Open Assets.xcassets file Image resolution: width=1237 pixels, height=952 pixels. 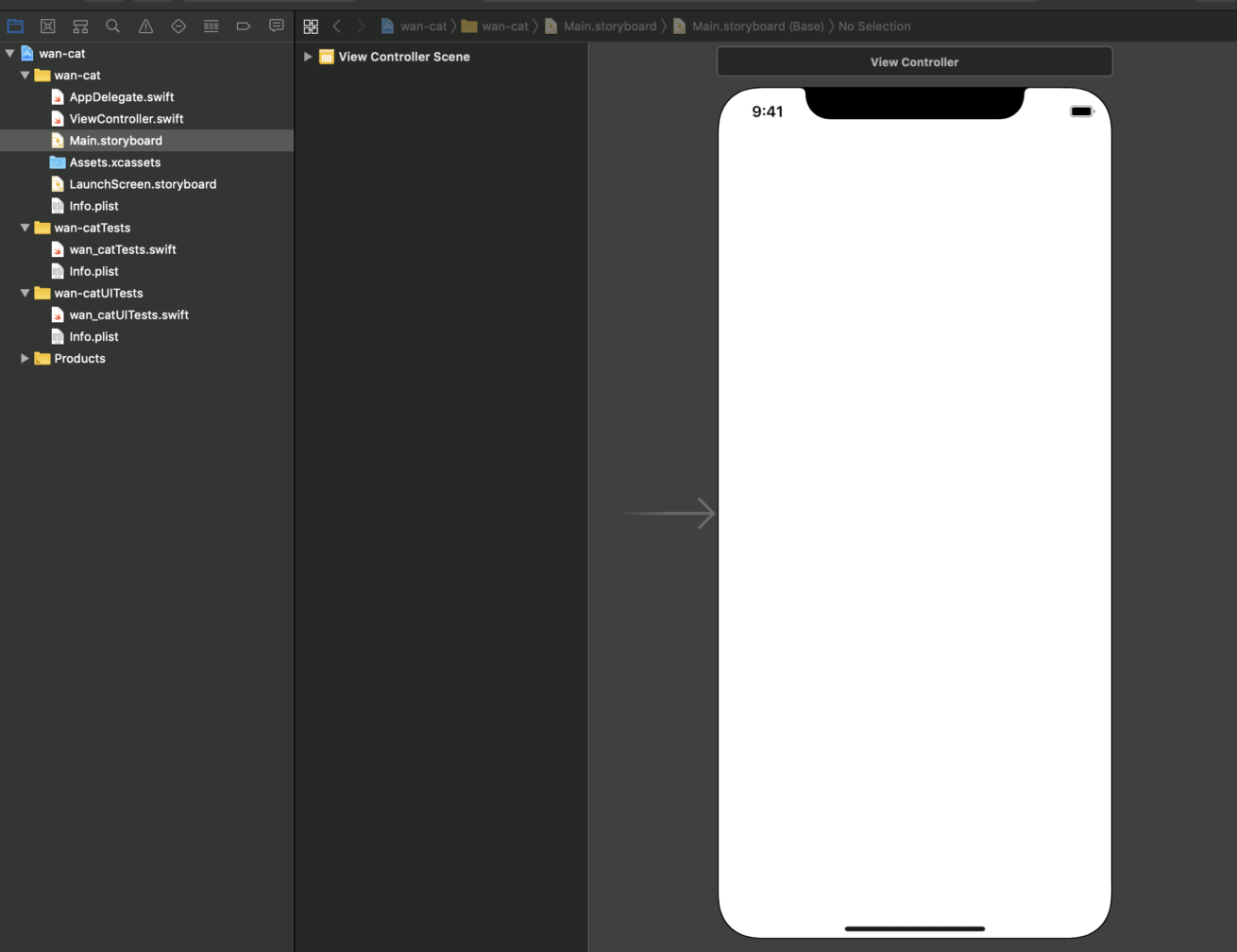coord(114,162)
